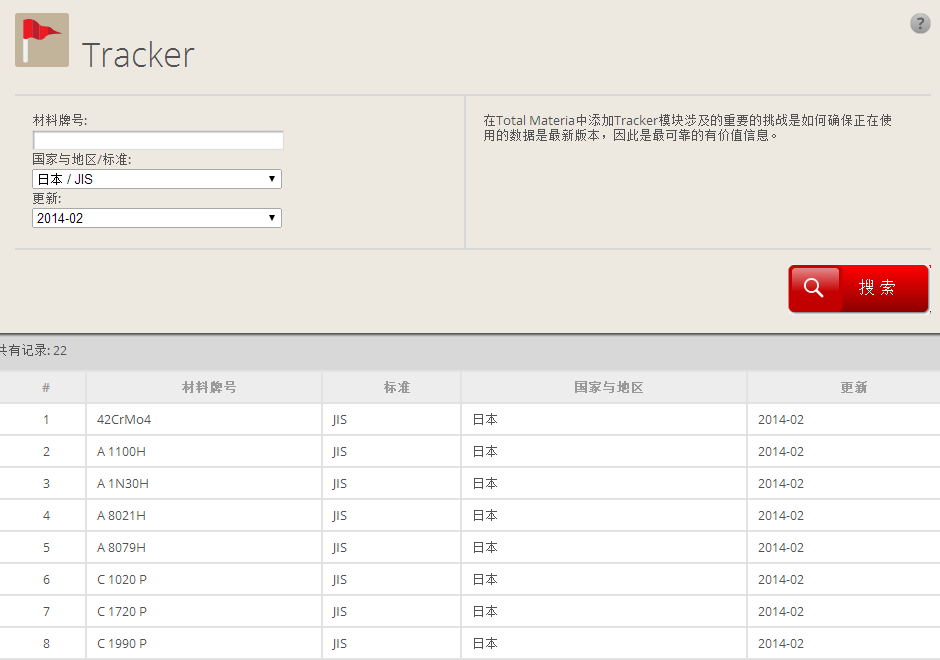Screen dimensions: 940x660
Task: Expand the 更新 dropdown showing 2014-02
Action: pos(157,218)
